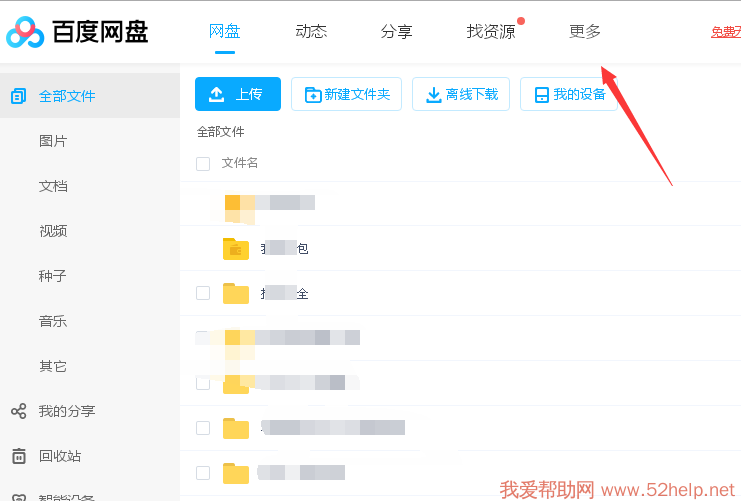Click the All Files sidebar icon
Image resolution: width=741 pixels, height=501 pixels.
pos(18,96)
